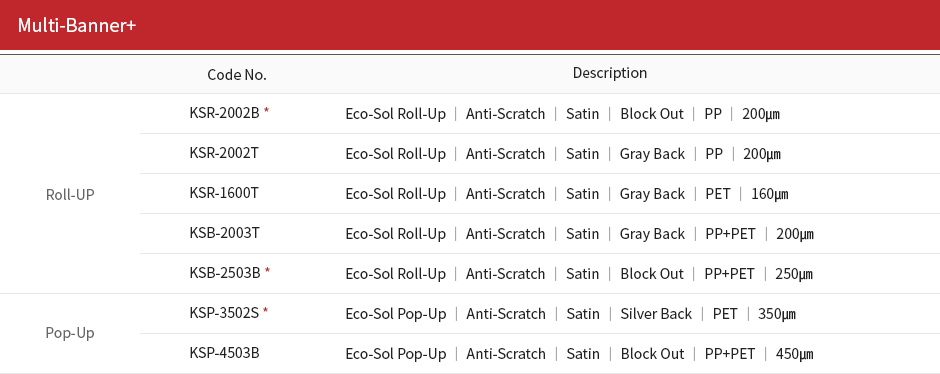Click the red asterisk beside KSB-2503B
This screenshot has width=940, height=374.
point(267,271)
